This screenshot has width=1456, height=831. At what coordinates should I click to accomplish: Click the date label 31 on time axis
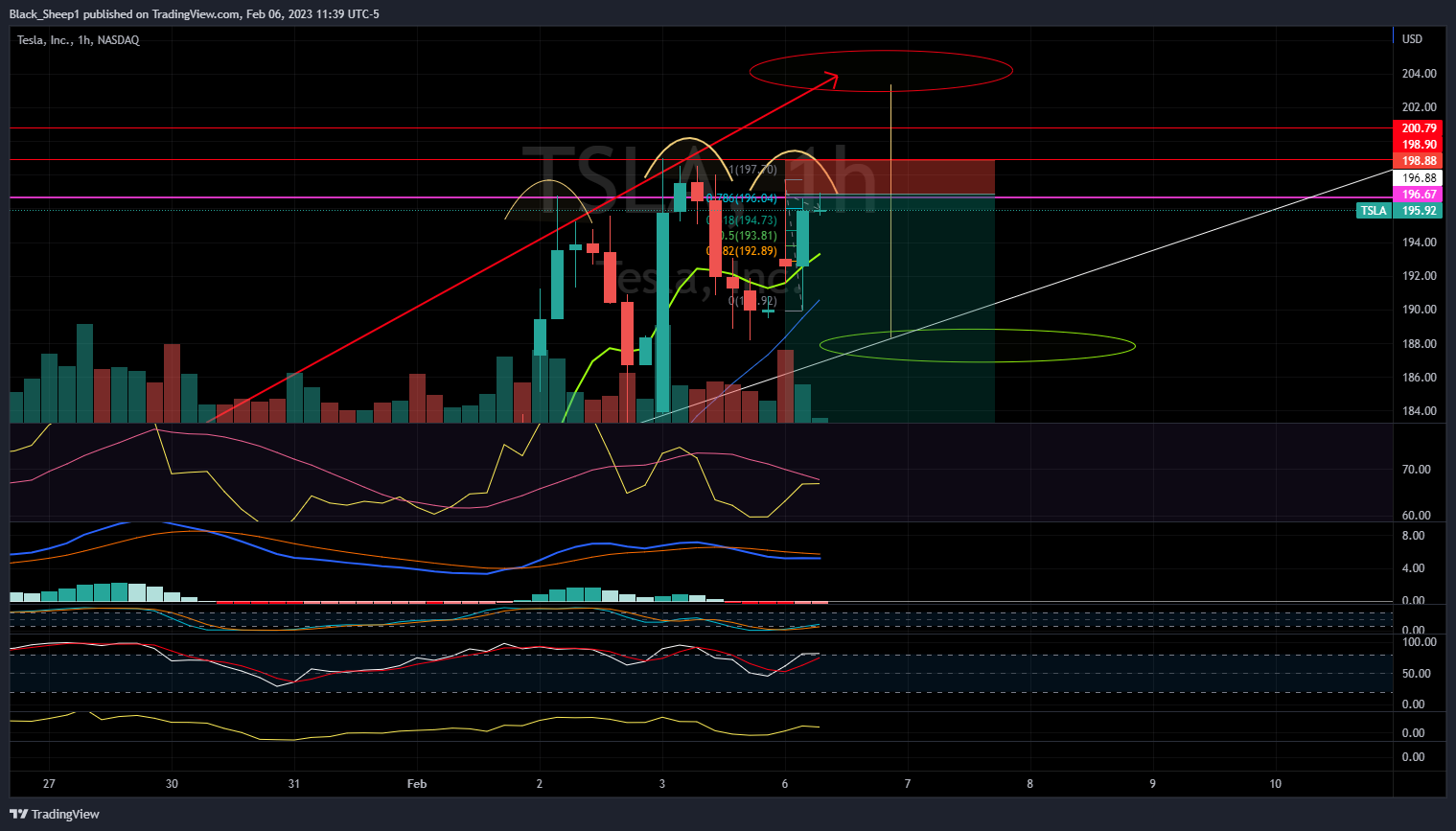[294, 784]
